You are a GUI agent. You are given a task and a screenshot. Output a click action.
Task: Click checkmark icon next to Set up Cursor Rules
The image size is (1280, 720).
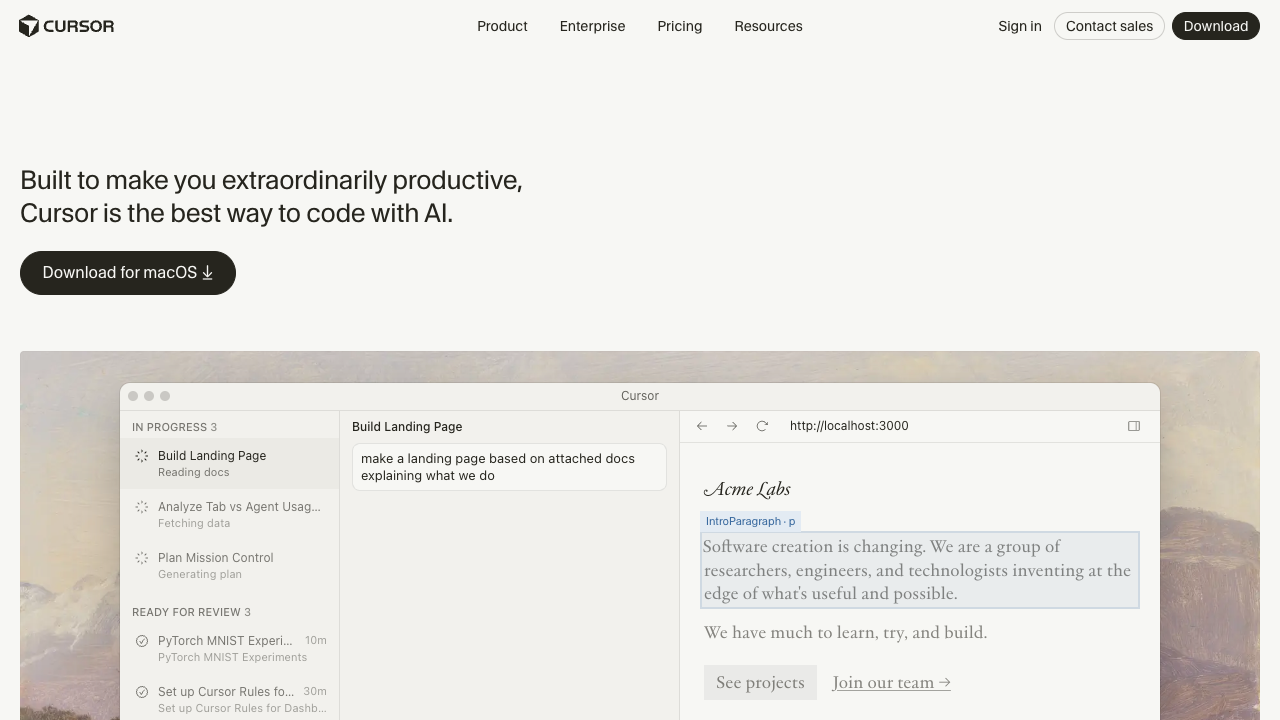point(142,692)
